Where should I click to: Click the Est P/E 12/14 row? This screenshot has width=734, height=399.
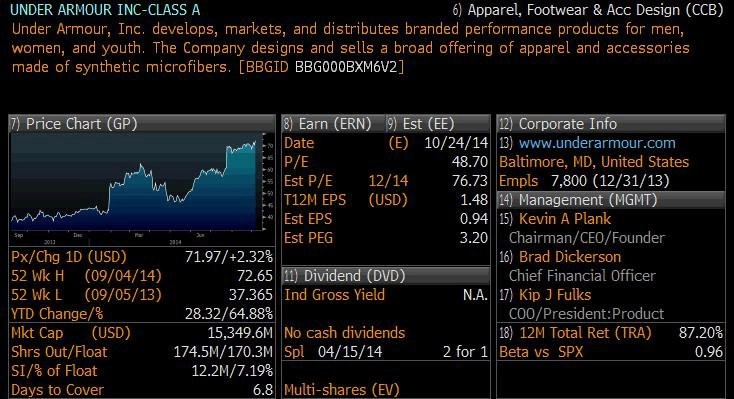point(386,181)
